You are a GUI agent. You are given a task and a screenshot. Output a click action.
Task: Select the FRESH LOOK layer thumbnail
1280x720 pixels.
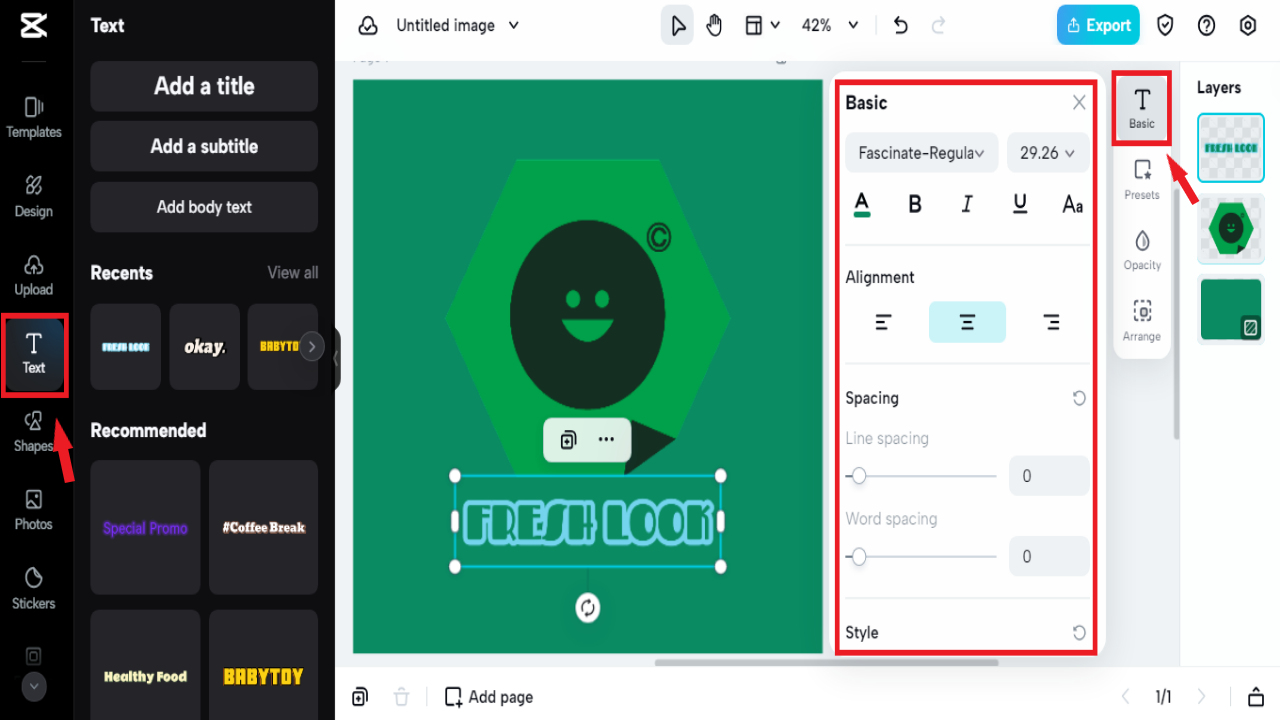click(1230, 148)
